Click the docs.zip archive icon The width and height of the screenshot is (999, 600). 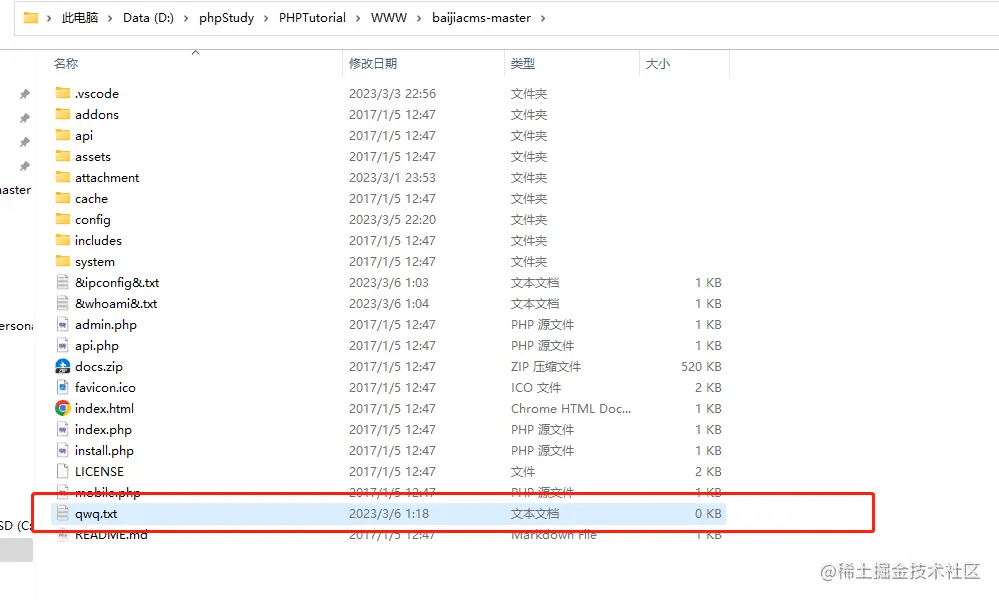[62, 366]
